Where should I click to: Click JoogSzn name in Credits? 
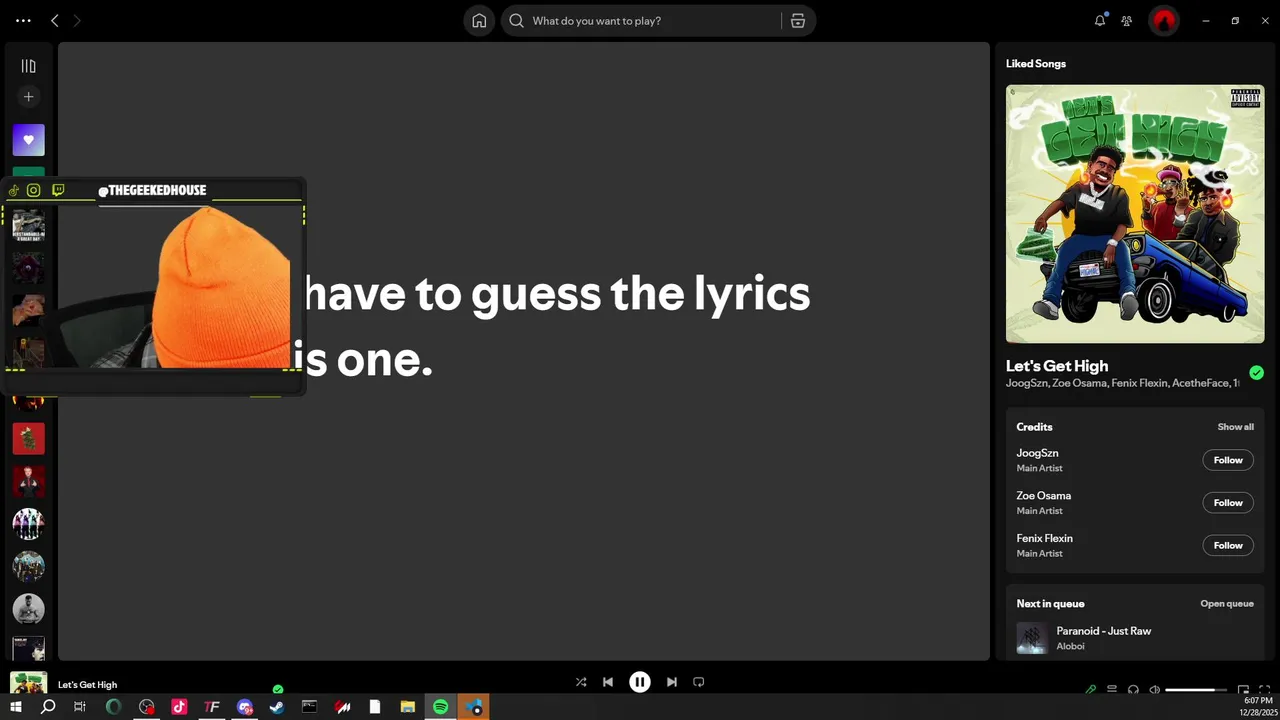(x=1037, y=453)
